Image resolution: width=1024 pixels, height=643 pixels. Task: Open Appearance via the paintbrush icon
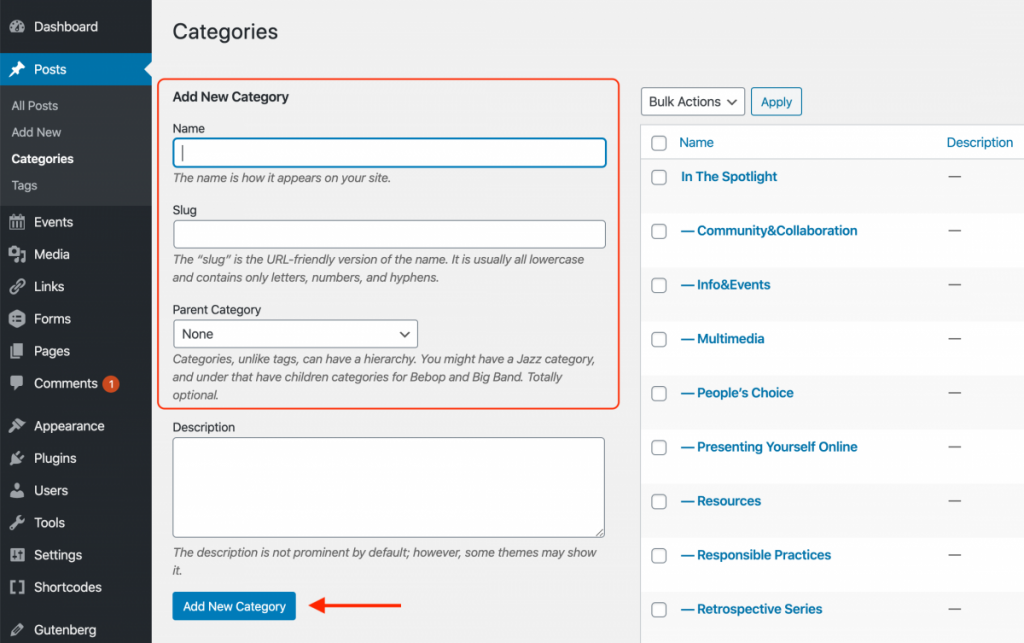point(17,426)
